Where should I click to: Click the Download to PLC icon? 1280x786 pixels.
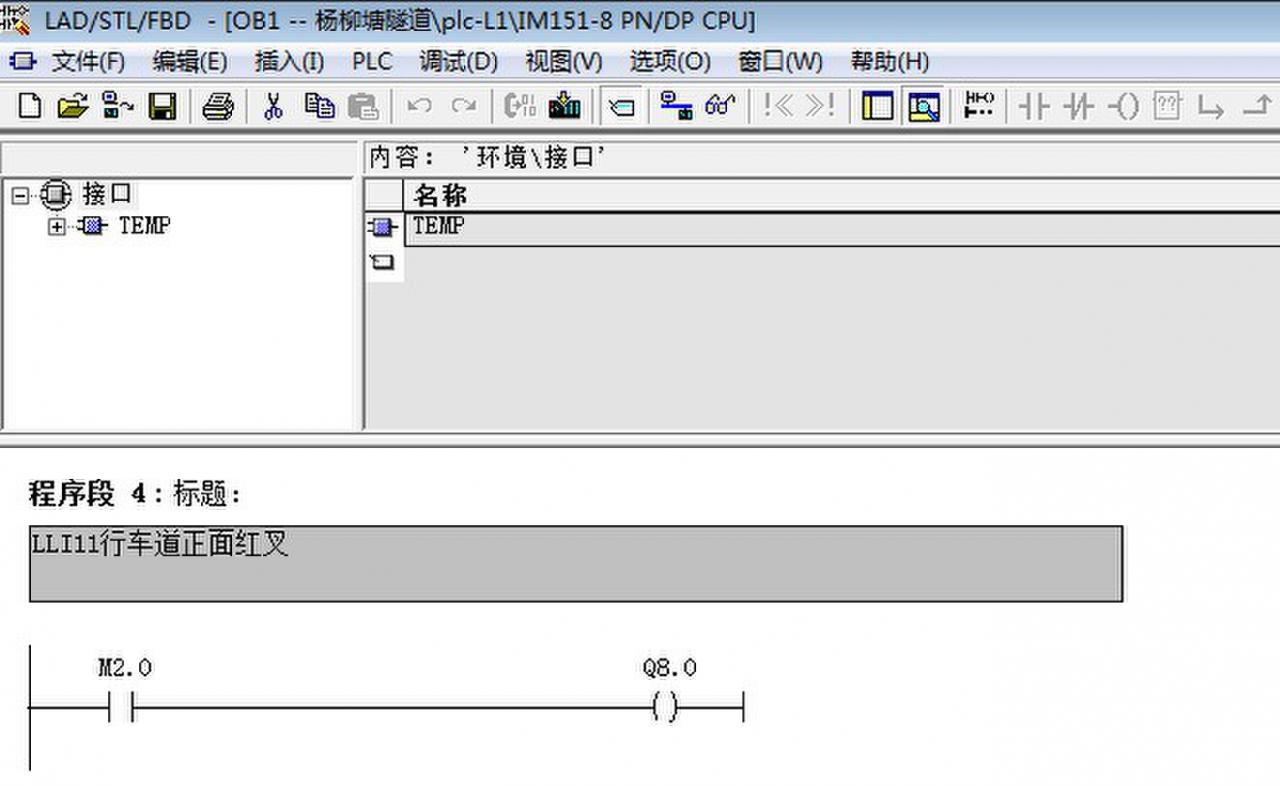[x=565, y=107]
